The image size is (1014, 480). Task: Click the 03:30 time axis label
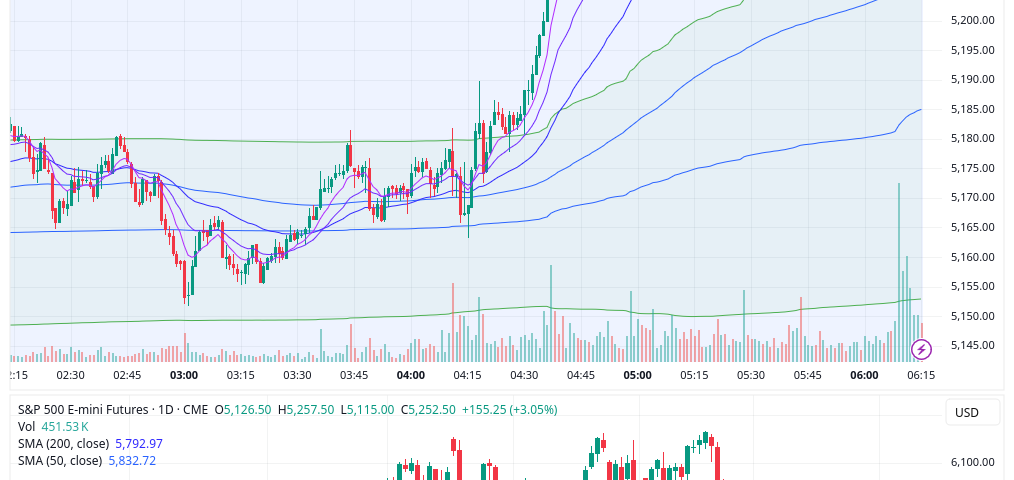coord(297,375)
